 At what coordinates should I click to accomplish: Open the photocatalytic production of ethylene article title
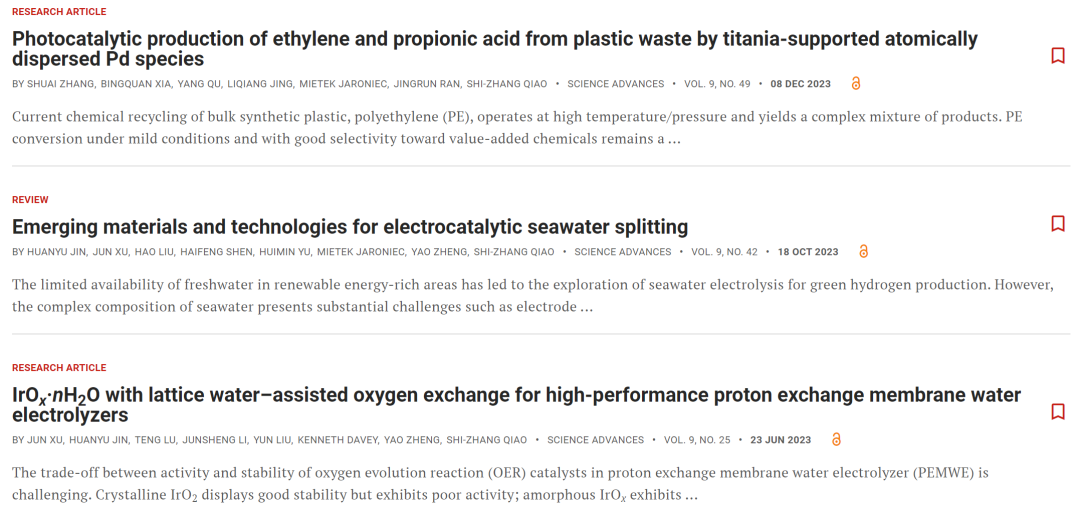[x=495, y=49]
